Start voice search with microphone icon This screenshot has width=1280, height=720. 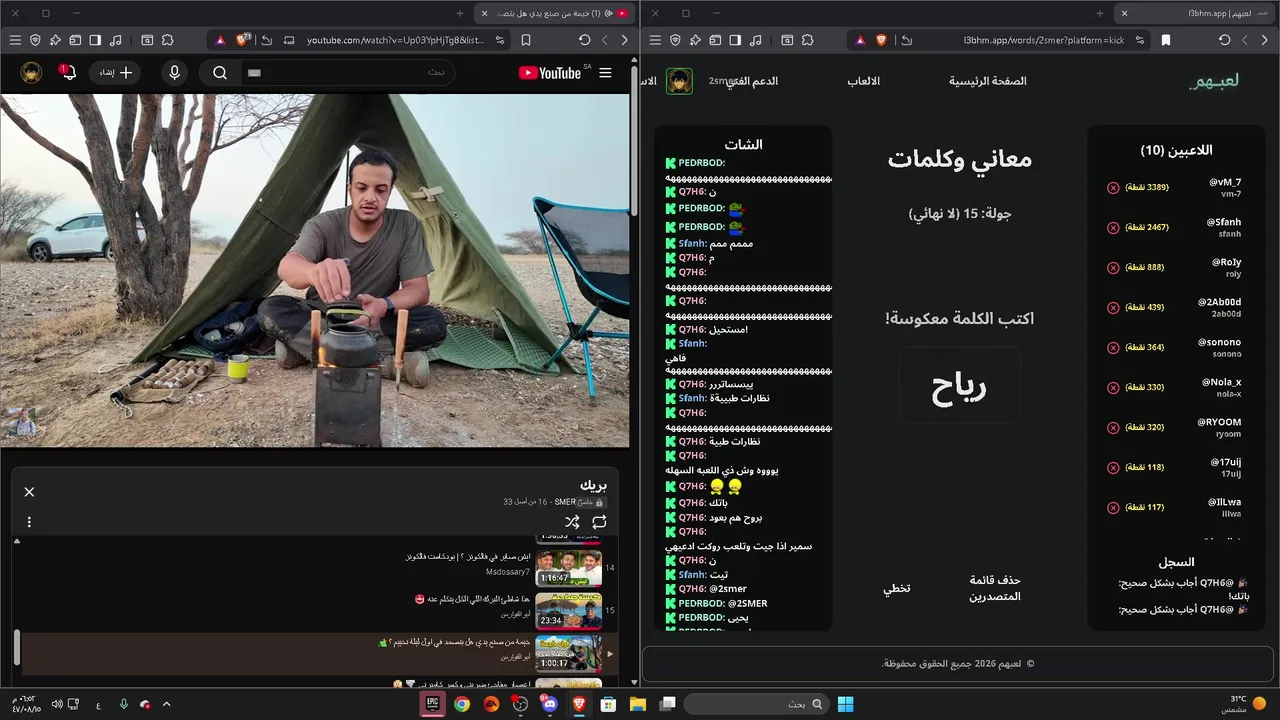pos(175,73)
